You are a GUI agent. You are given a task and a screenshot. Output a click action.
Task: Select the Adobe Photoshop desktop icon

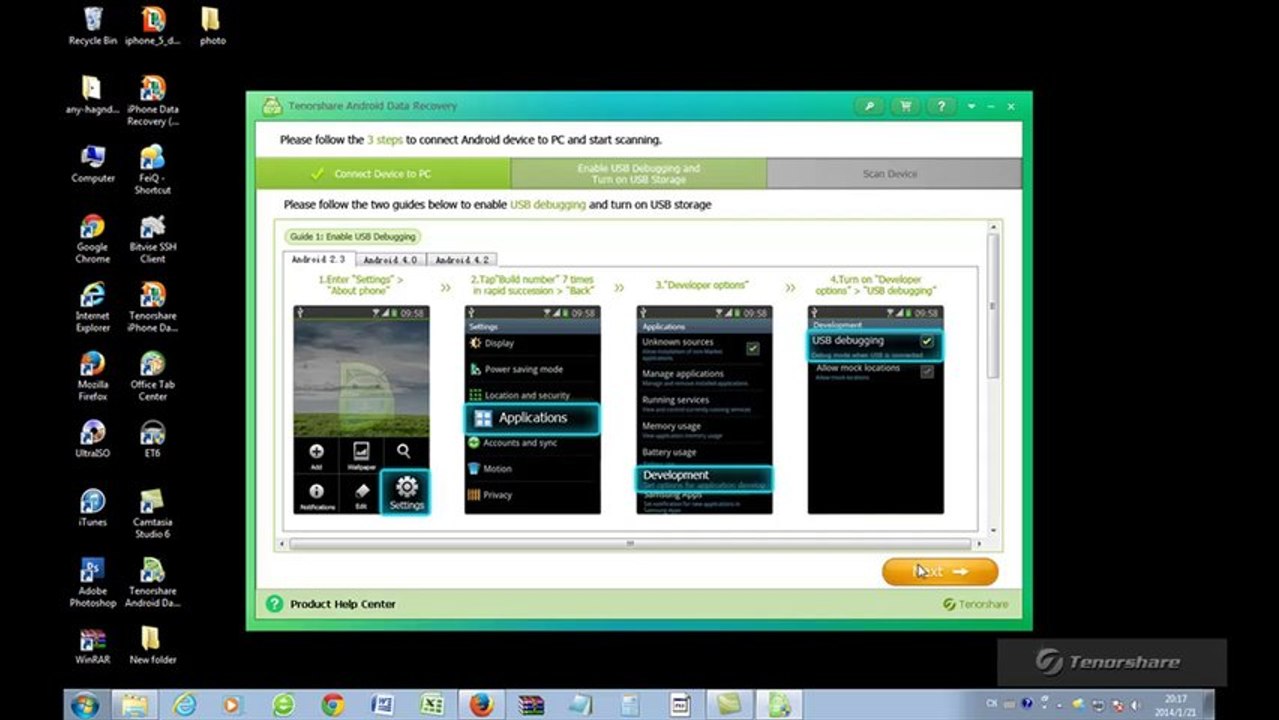(x=92, y=582)
